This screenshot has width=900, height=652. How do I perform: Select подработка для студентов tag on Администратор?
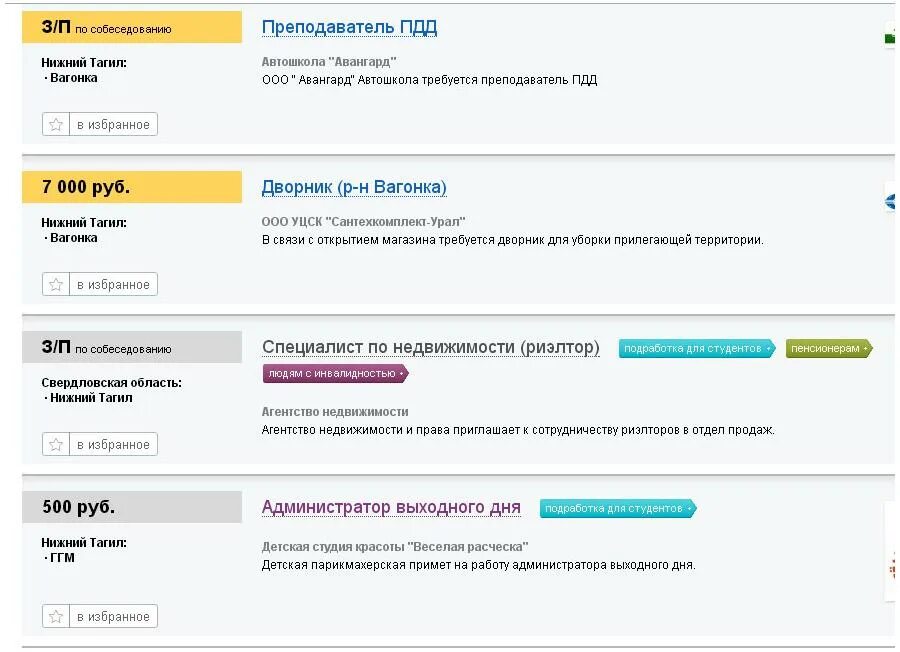pyautogui.click(x=618, y=509)
